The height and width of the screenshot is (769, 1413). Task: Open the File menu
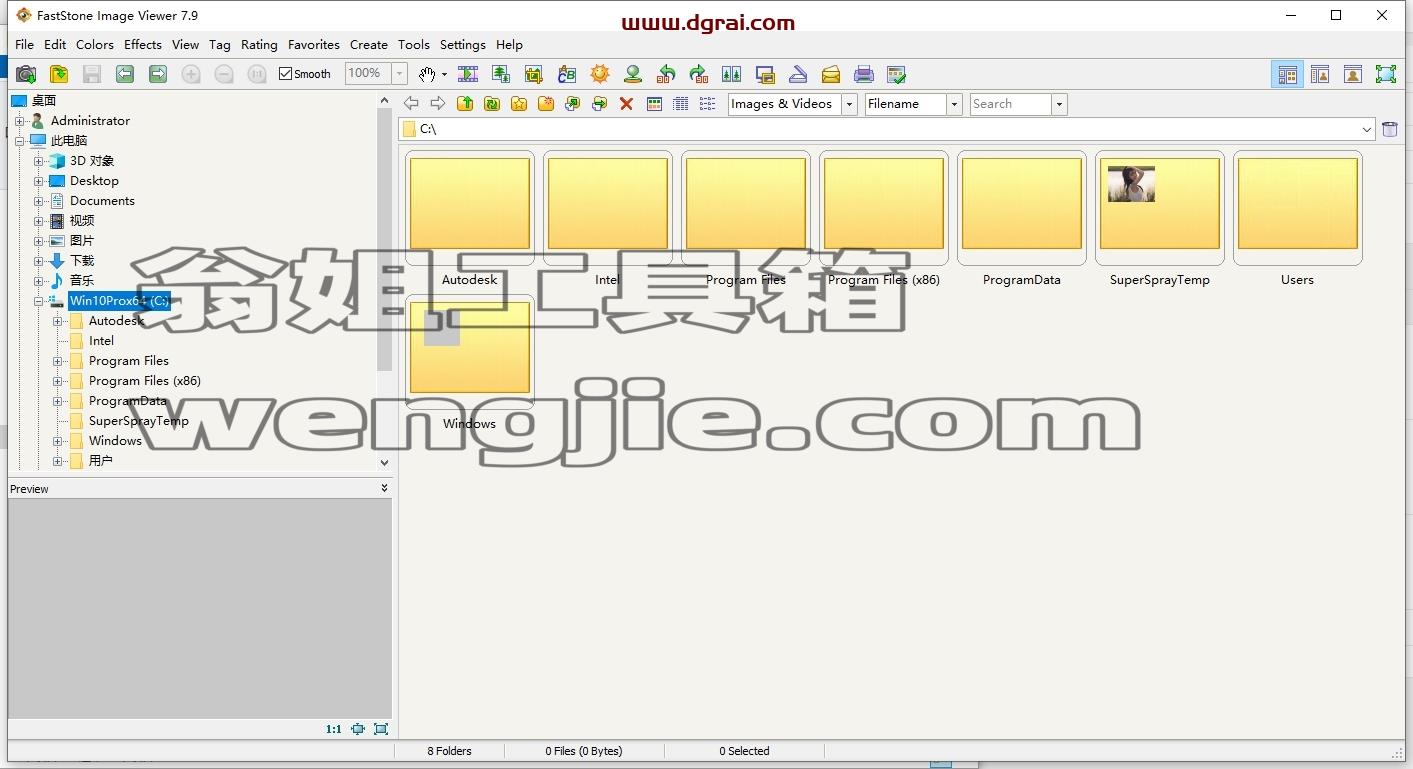click(24, 45)
